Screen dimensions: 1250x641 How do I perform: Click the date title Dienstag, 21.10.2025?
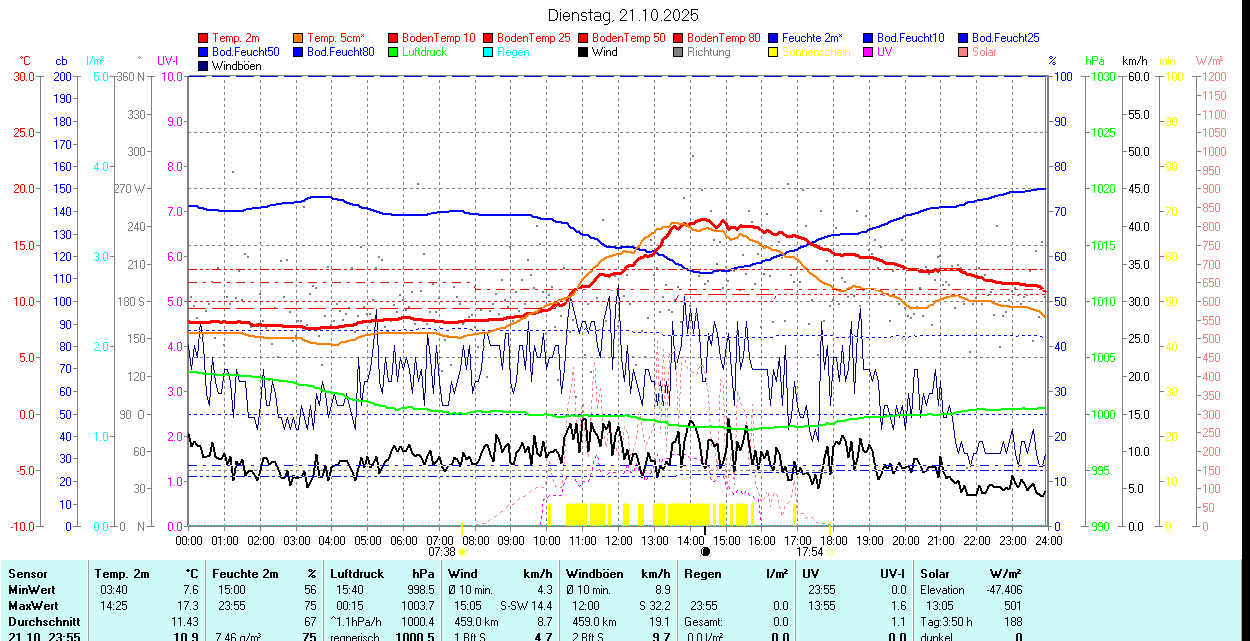[x=624, y=15]
